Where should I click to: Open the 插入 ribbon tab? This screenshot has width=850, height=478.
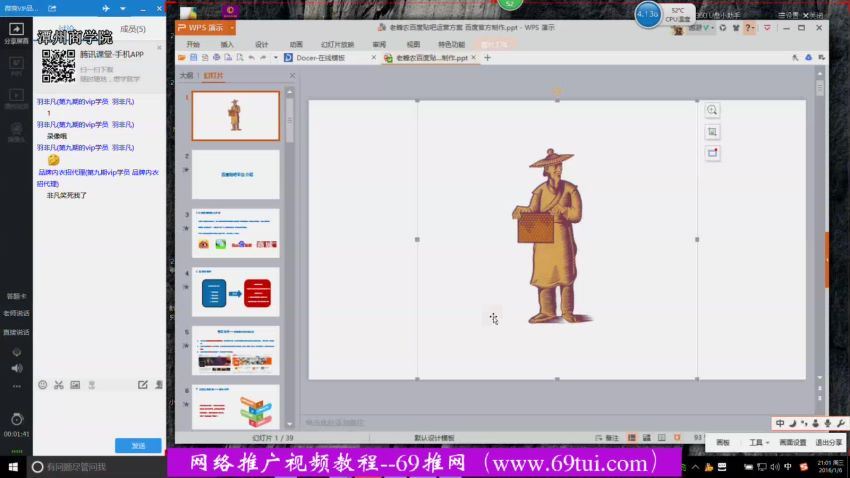227,44
